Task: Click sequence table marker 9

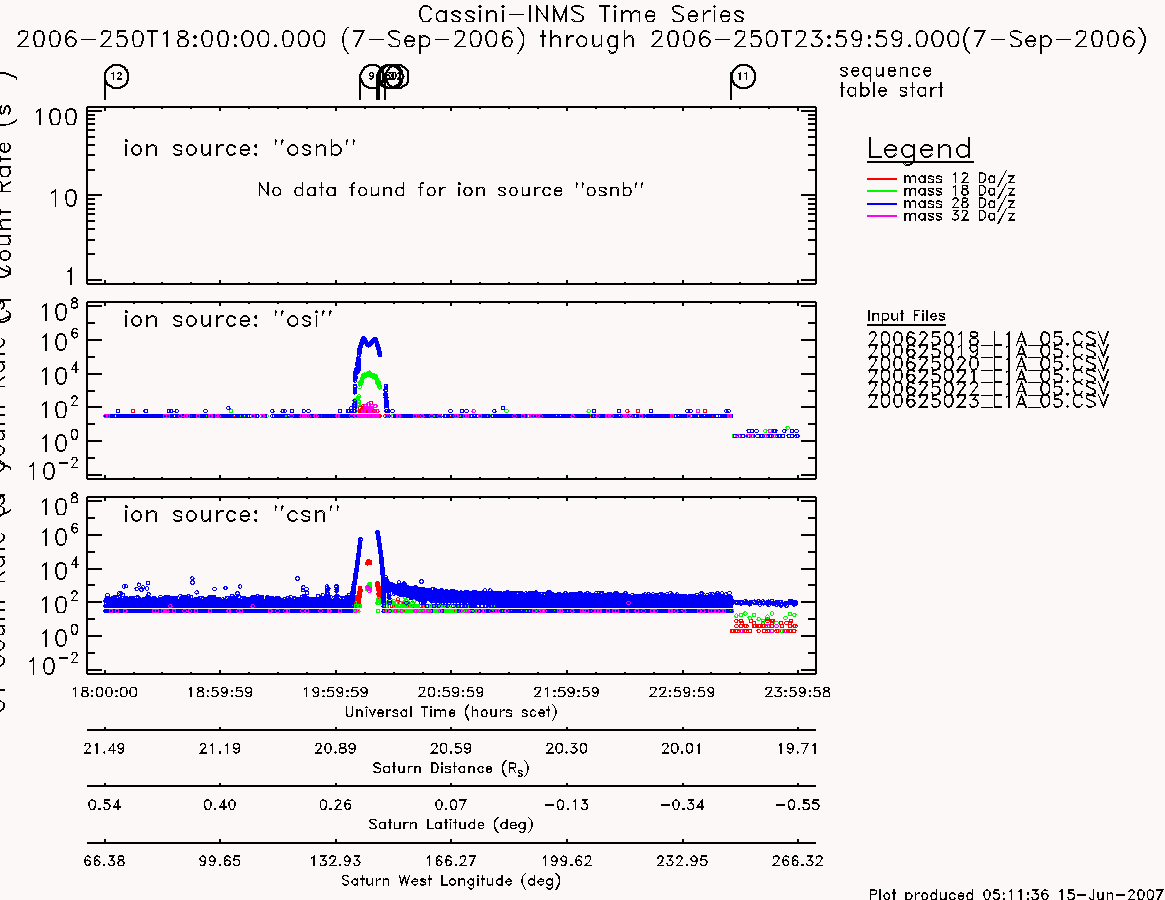Action: pos(371,76)
